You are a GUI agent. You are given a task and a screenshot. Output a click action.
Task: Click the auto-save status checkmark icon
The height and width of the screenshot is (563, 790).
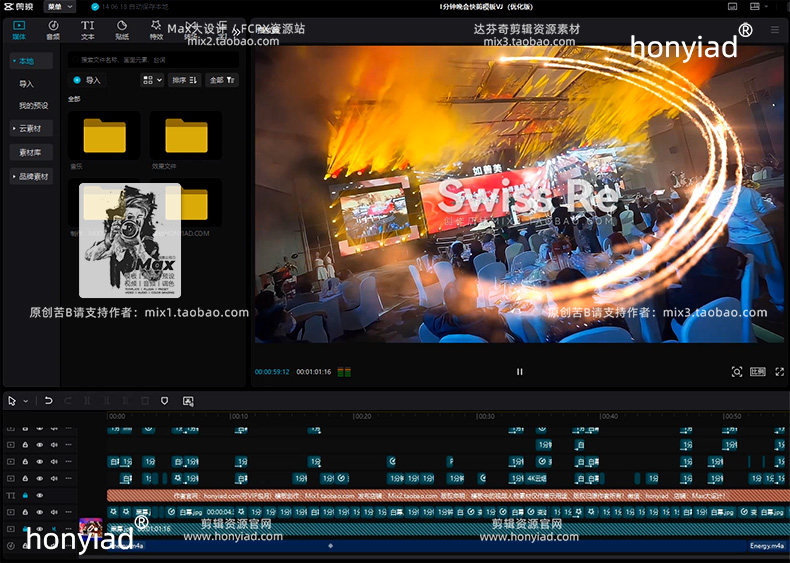(x=95, y=7)
